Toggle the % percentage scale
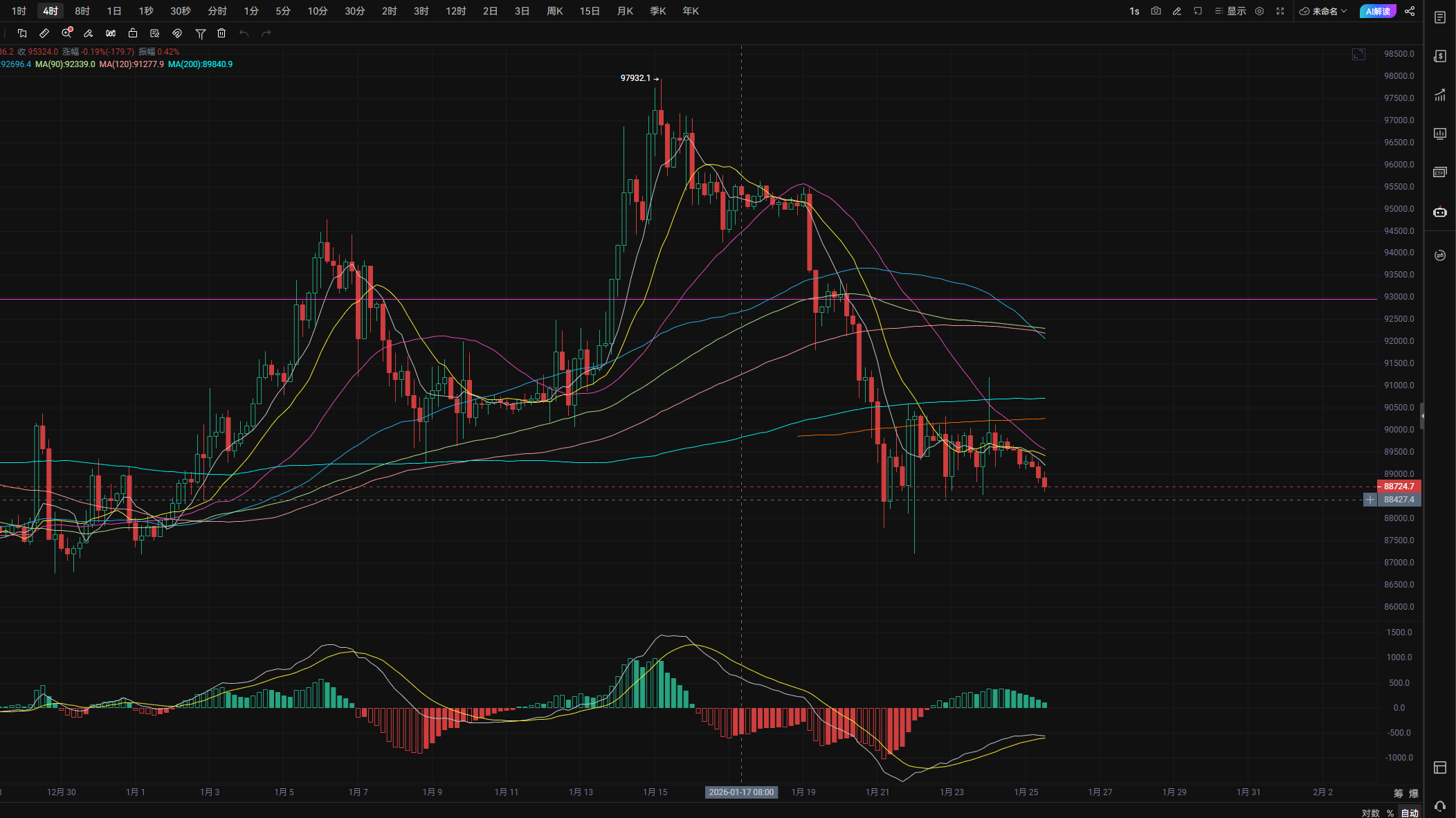The width and height of the screenshot is (1456, 818). tap(1390, 812)
